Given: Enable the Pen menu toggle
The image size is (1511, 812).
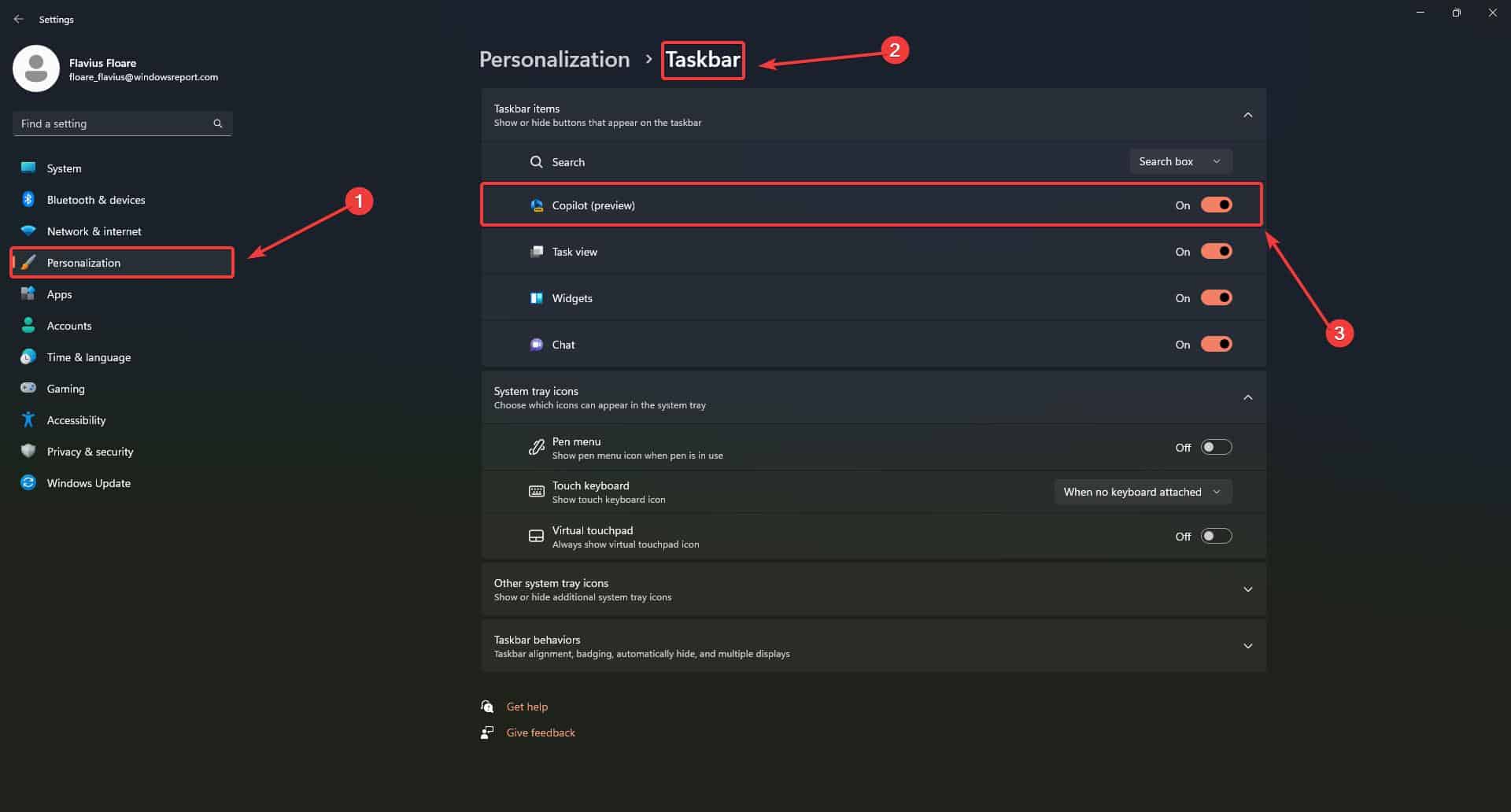Looking at the screenshot, I should click(x=1216, y=448).
